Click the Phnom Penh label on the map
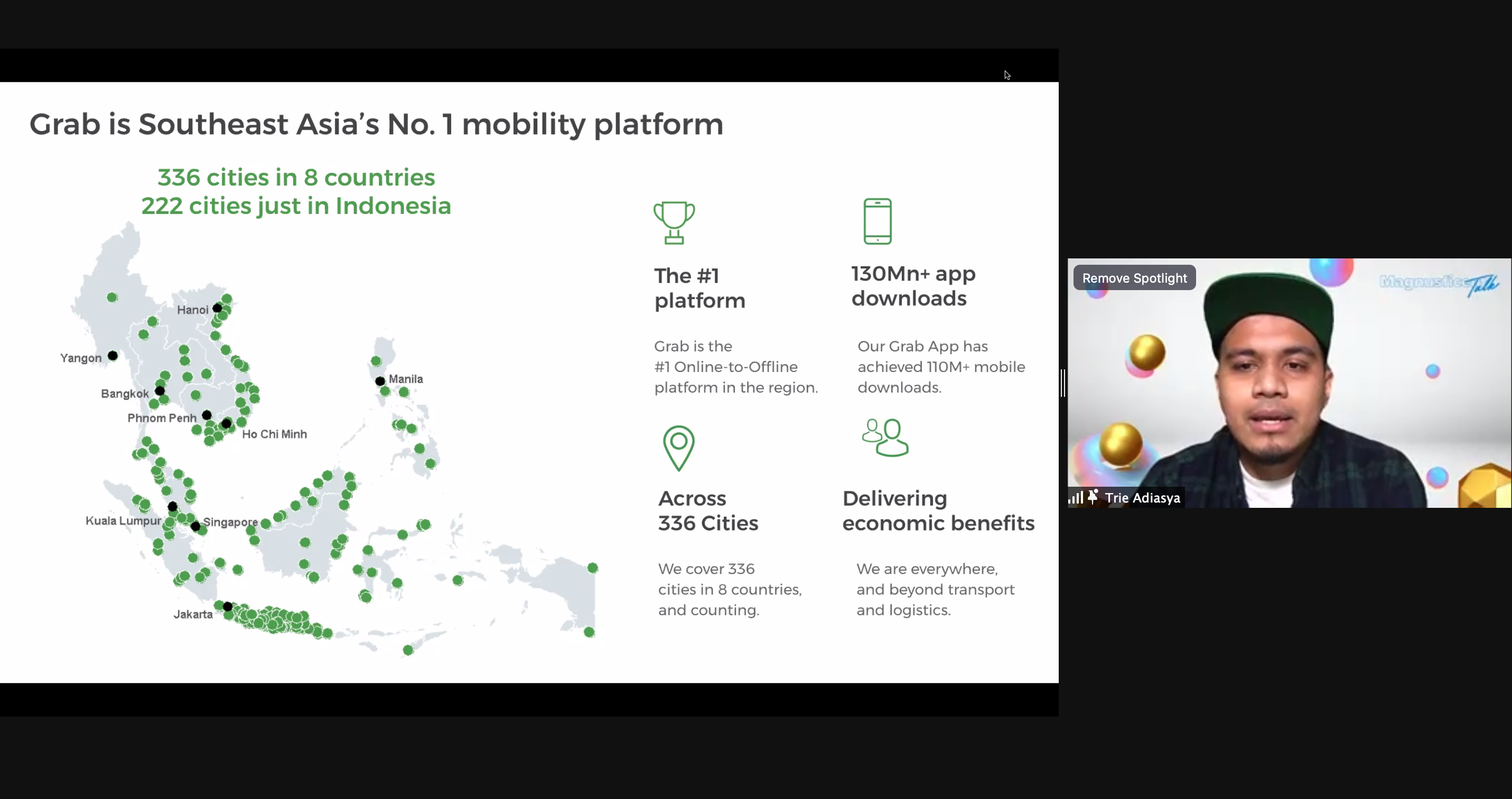 [x=162, y=418]
